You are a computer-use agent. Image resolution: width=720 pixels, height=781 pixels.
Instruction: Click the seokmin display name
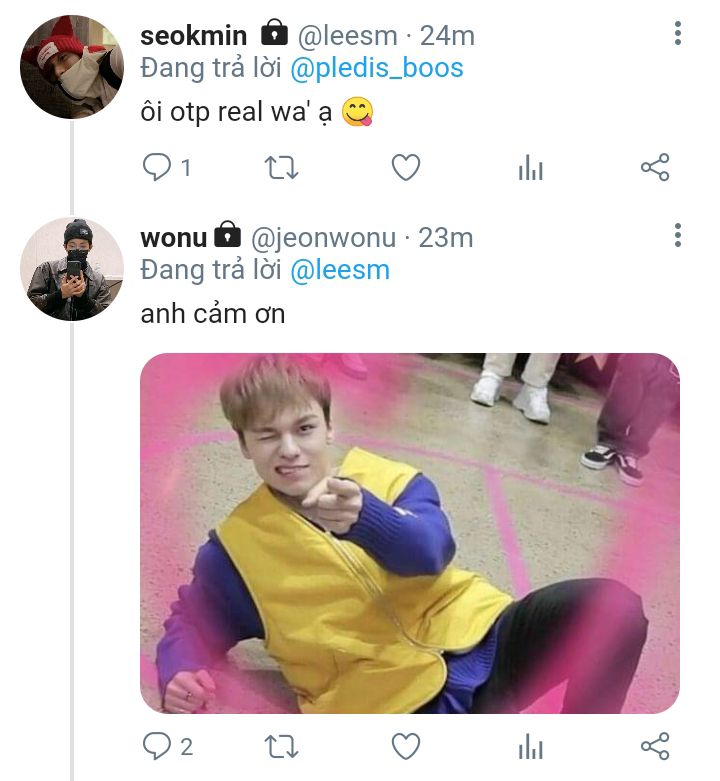point(193,36)
